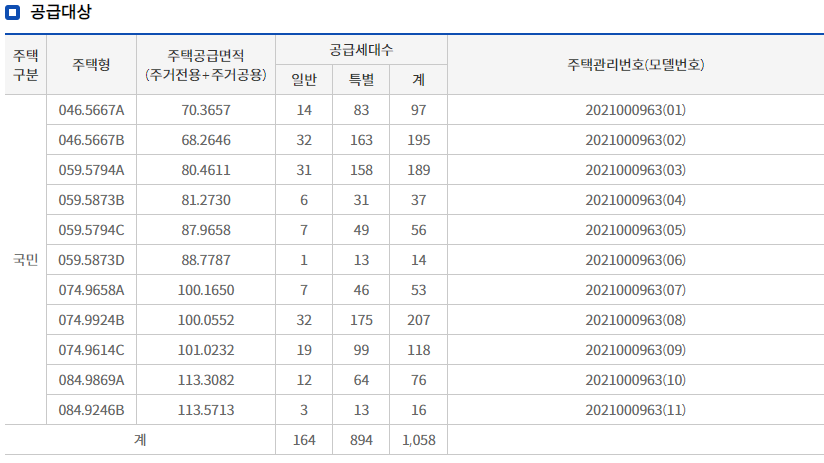Click total 195 in 046.5667B row
The width and height of the screenshot is (824, 463).
pos(419,140)
